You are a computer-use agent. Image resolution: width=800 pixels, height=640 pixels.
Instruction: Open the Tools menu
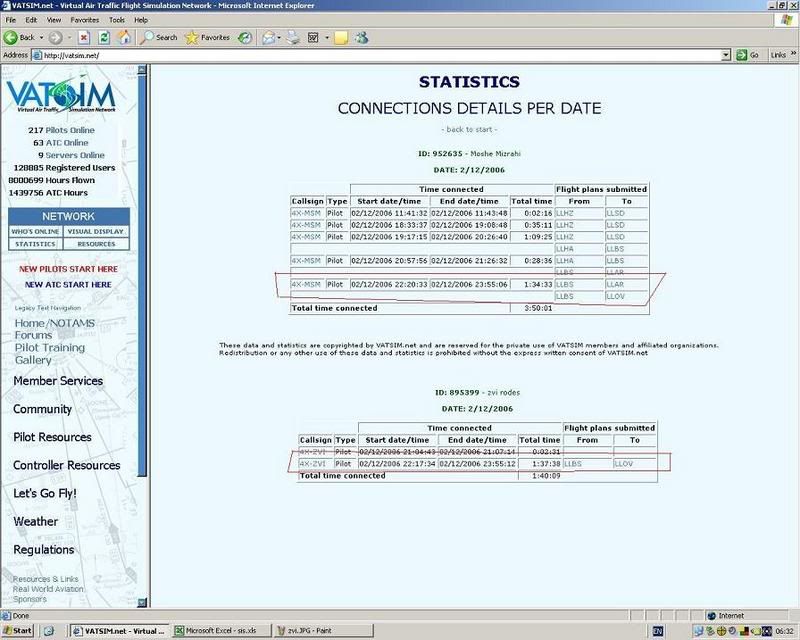pyautogui.click(x=117, y=19)
